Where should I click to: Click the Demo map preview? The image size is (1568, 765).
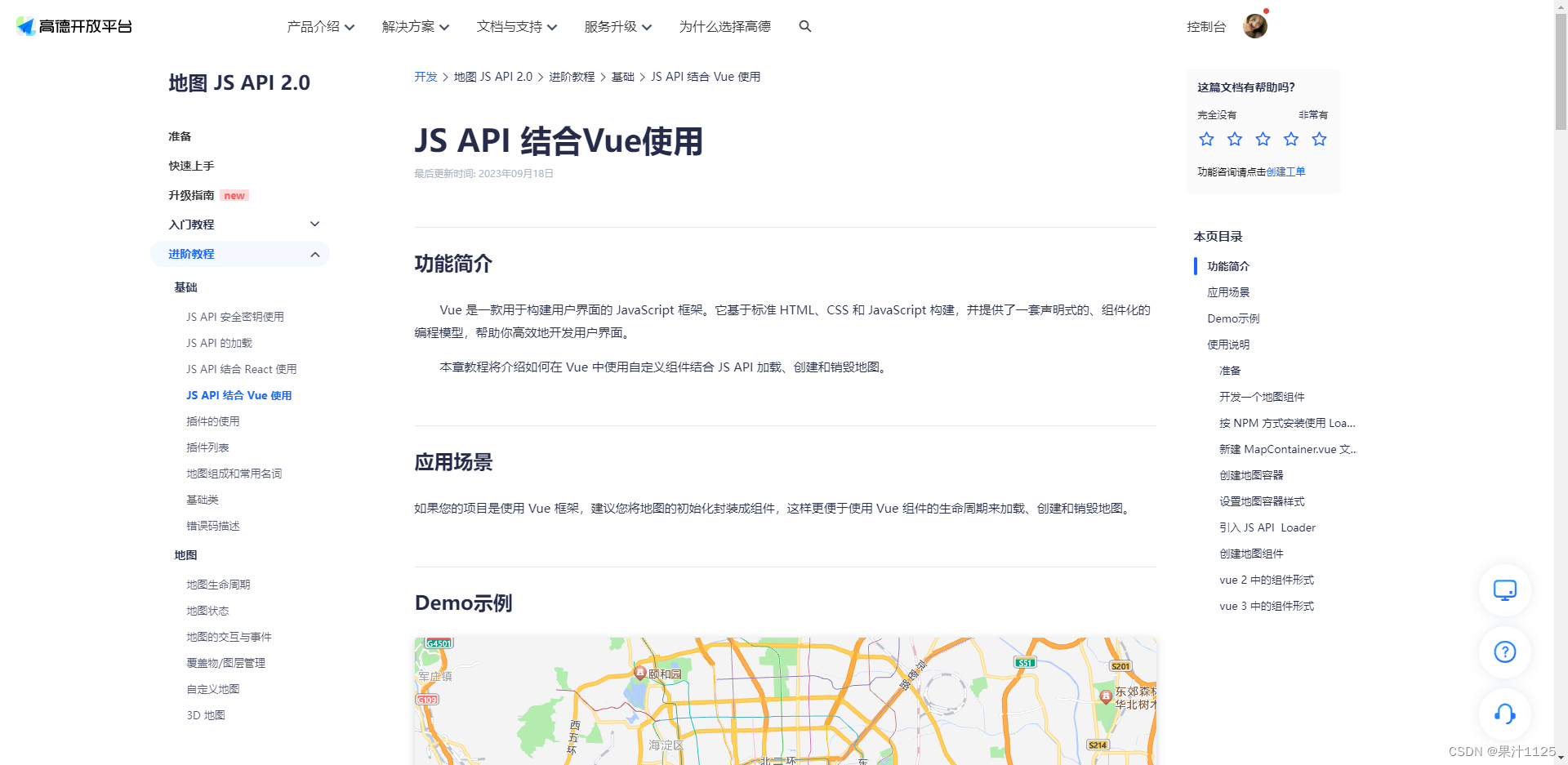click(785, 701)
